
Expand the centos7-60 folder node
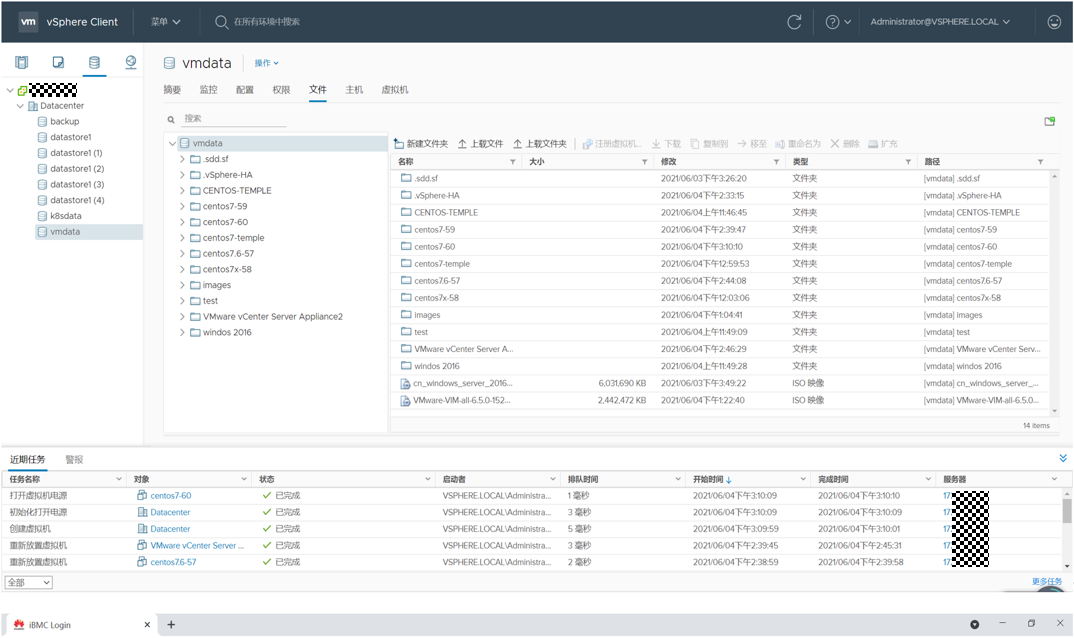[x=182, y=222]
